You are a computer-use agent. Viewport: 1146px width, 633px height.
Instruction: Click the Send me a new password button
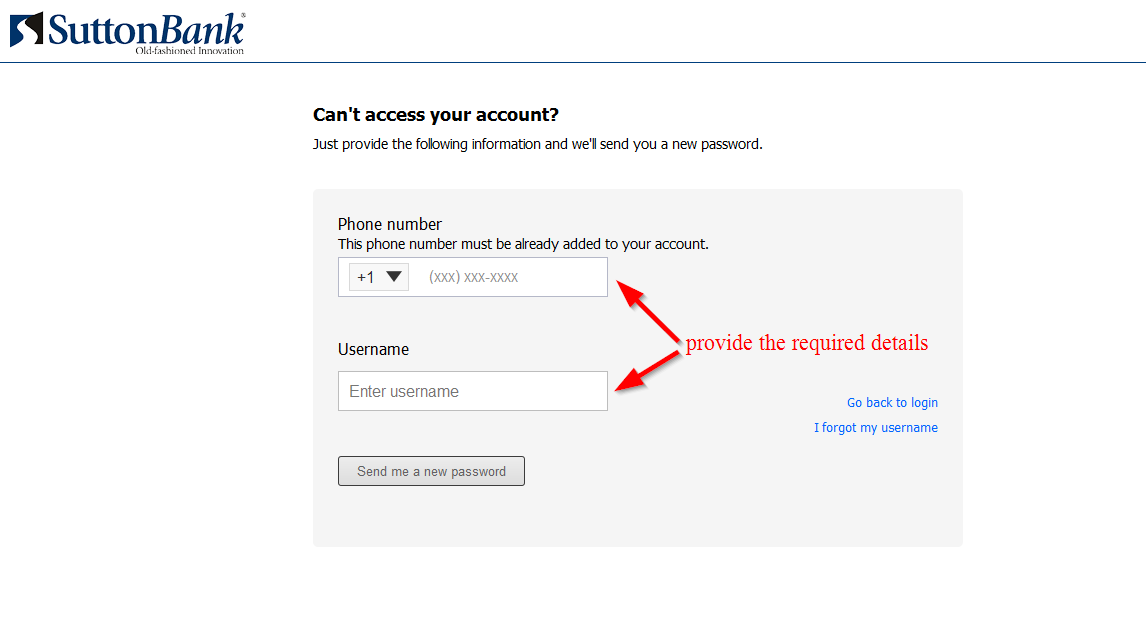pos(431,471)
